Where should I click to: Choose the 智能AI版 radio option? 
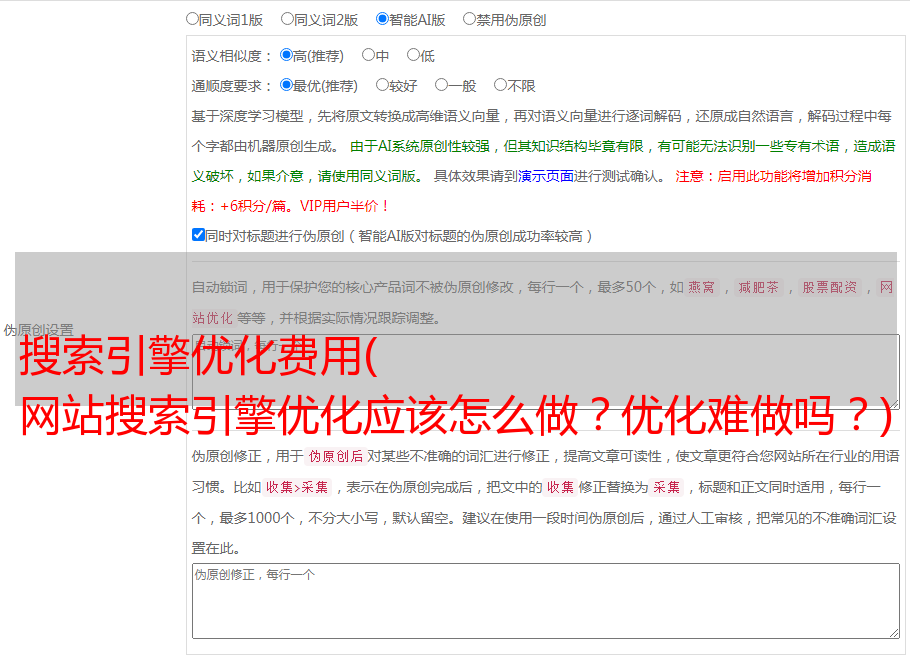382,19
